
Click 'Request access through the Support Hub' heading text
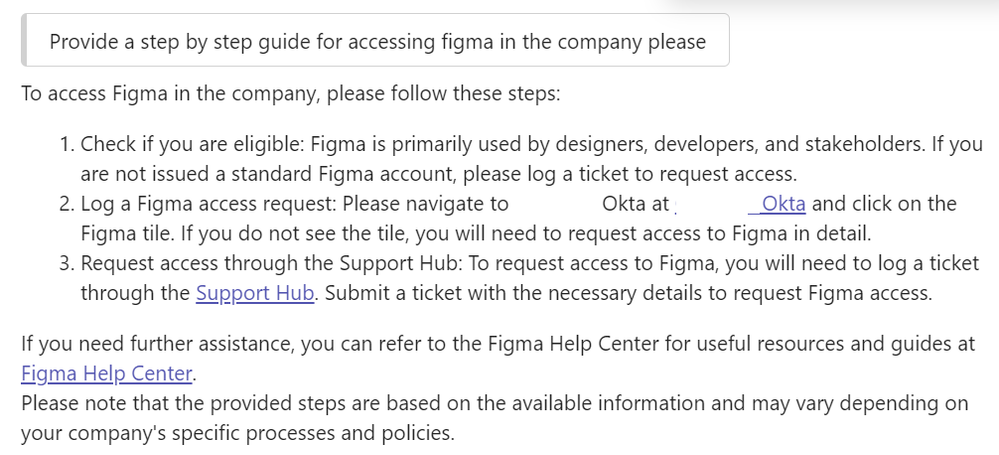click(271, 263)
